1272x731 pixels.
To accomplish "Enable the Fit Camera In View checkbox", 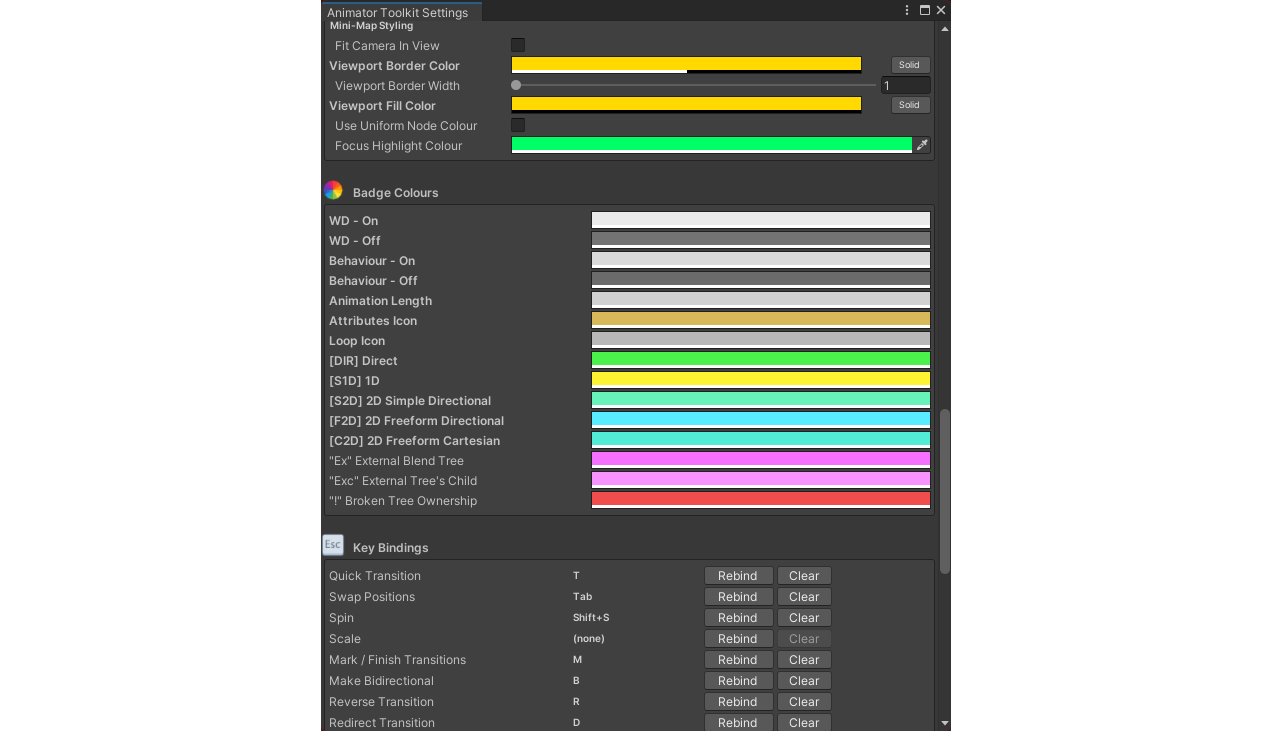I will pos(518,45).
